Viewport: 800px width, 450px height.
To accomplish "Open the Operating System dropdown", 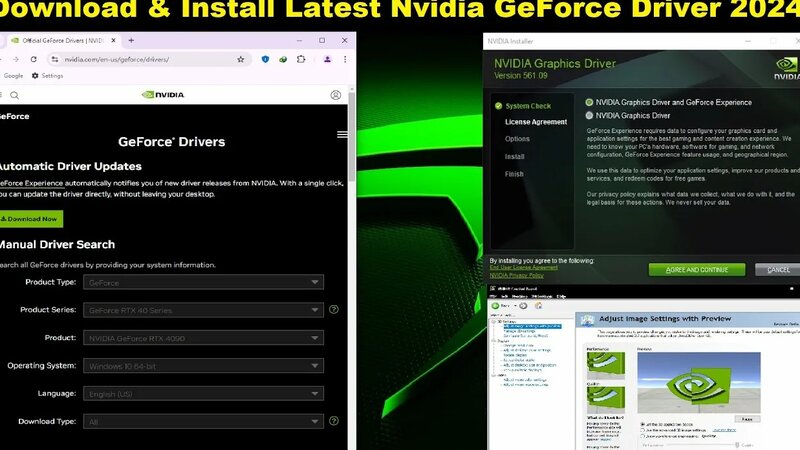I will 203,365.
